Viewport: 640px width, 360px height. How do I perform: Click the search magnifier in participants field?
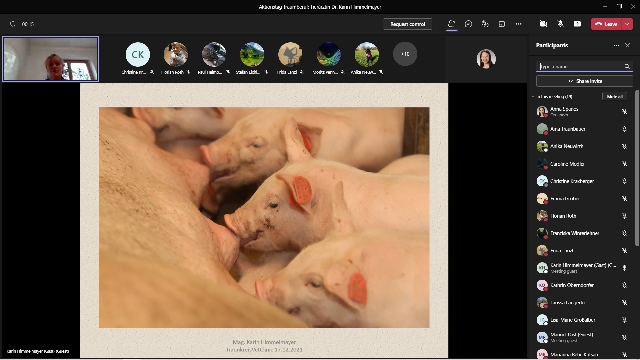click(627, 67)
